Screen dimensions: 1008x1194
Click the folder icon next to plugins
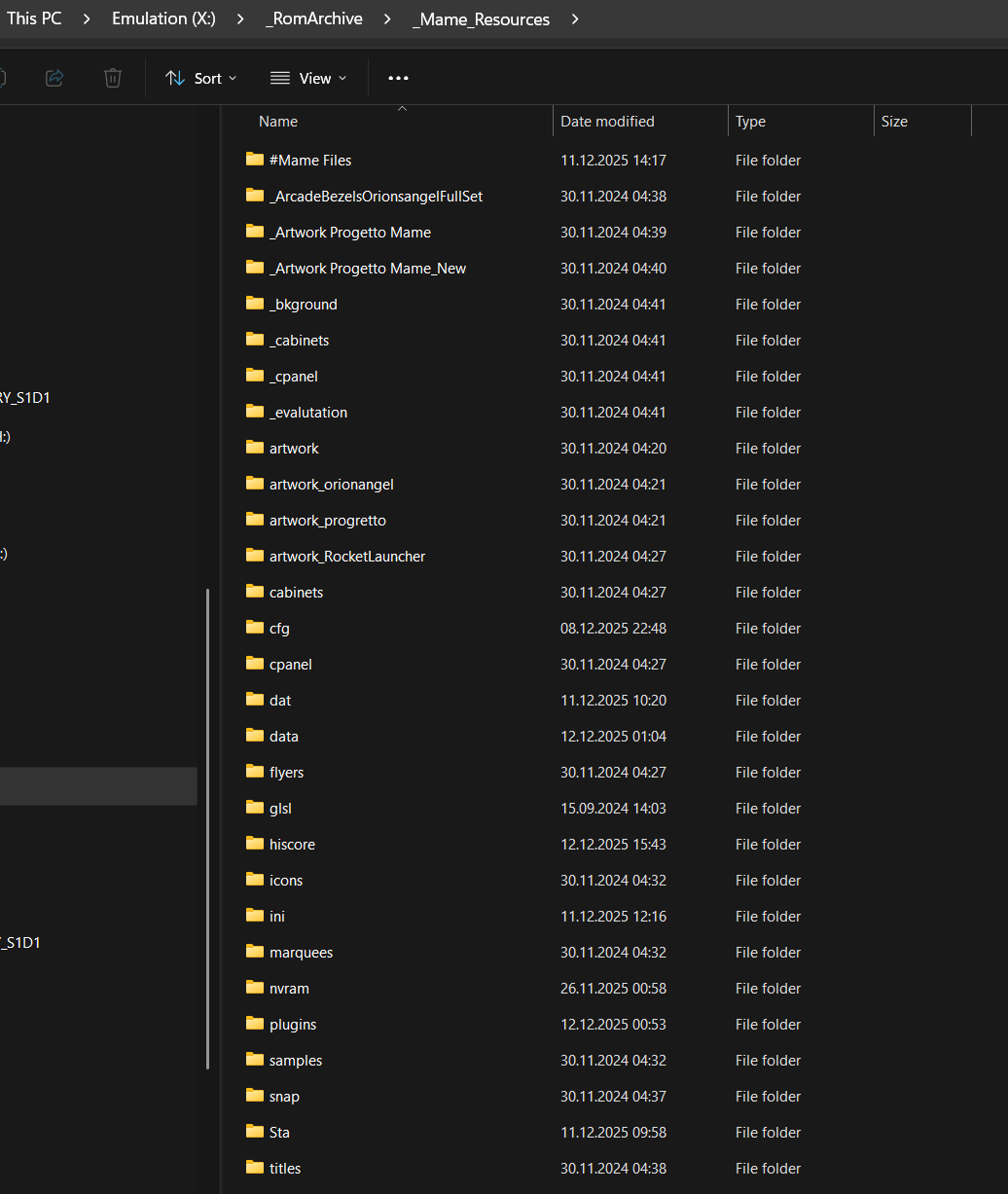coord(255,1024)
